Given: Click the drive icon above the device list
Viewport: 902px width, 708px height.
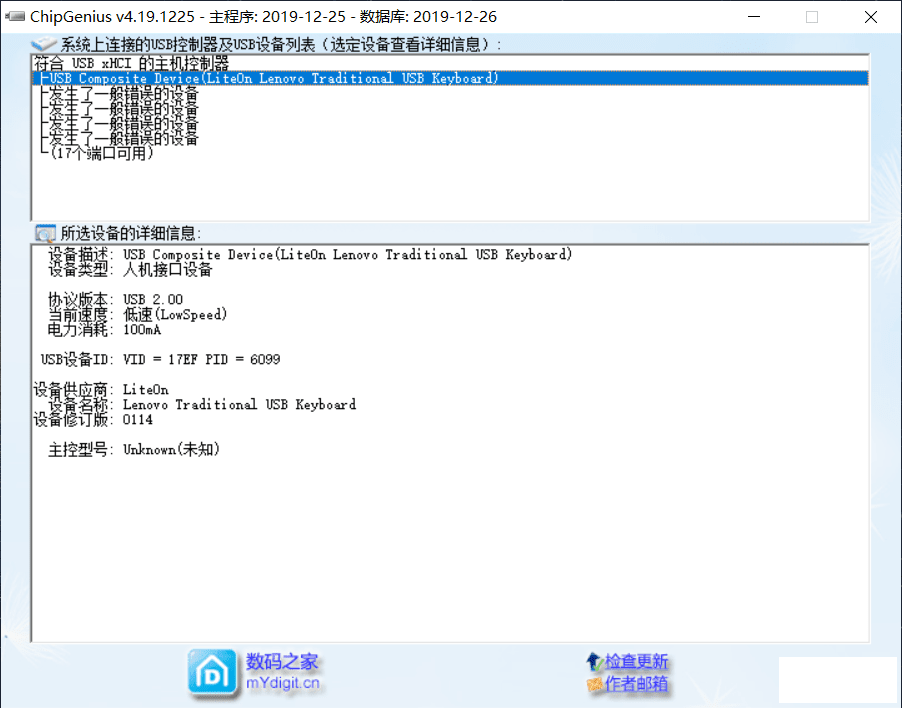Looking at the screenshot, I should (x=44, y=44).
